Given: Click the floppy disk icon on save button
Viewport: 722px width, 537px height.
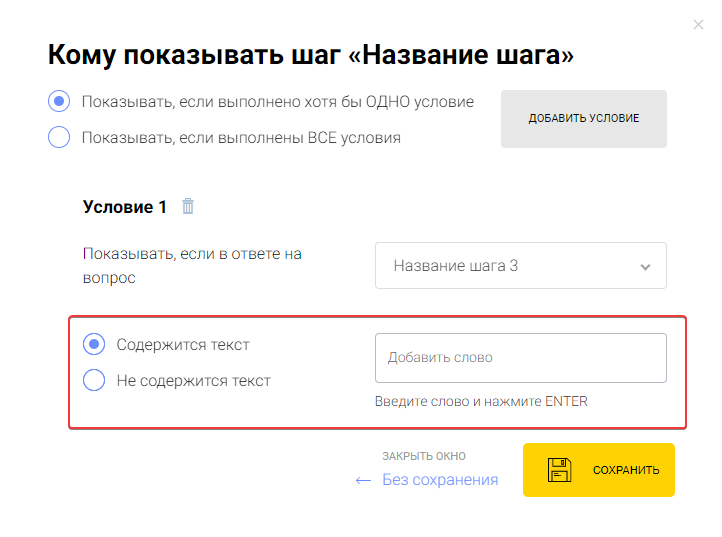Looking at the screenshot, I should [x=558, y=470].
